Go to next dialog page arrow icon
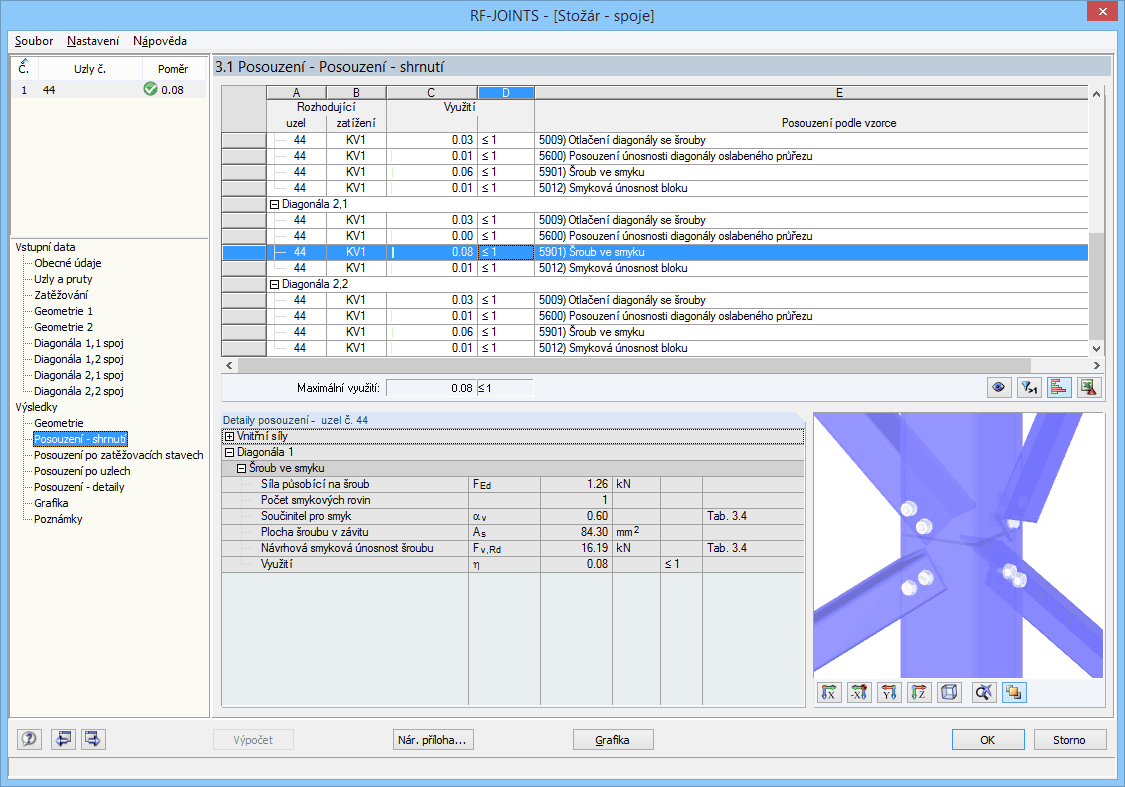The image size is (1125, 787). point(93,738)
